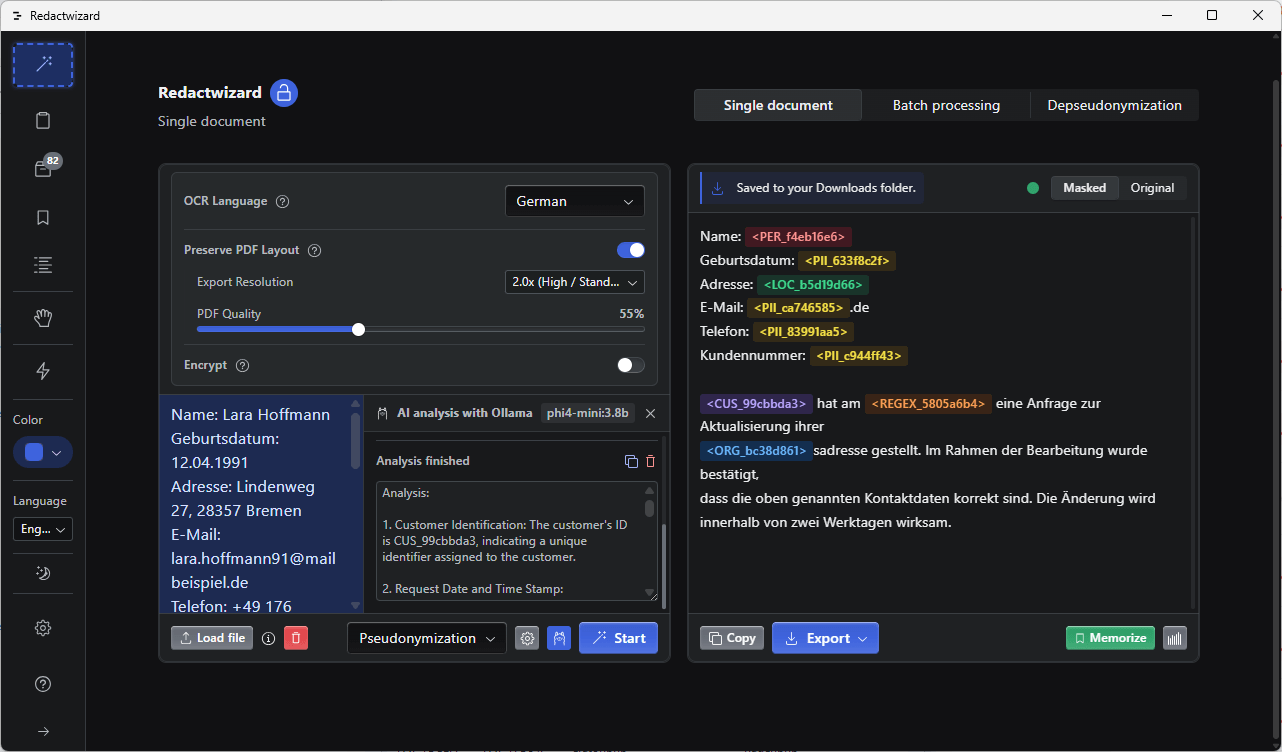The width and height of the screenshot is (1282, 752).
Task: Open the Language dropdown showing Eng...
Action: 43,529
